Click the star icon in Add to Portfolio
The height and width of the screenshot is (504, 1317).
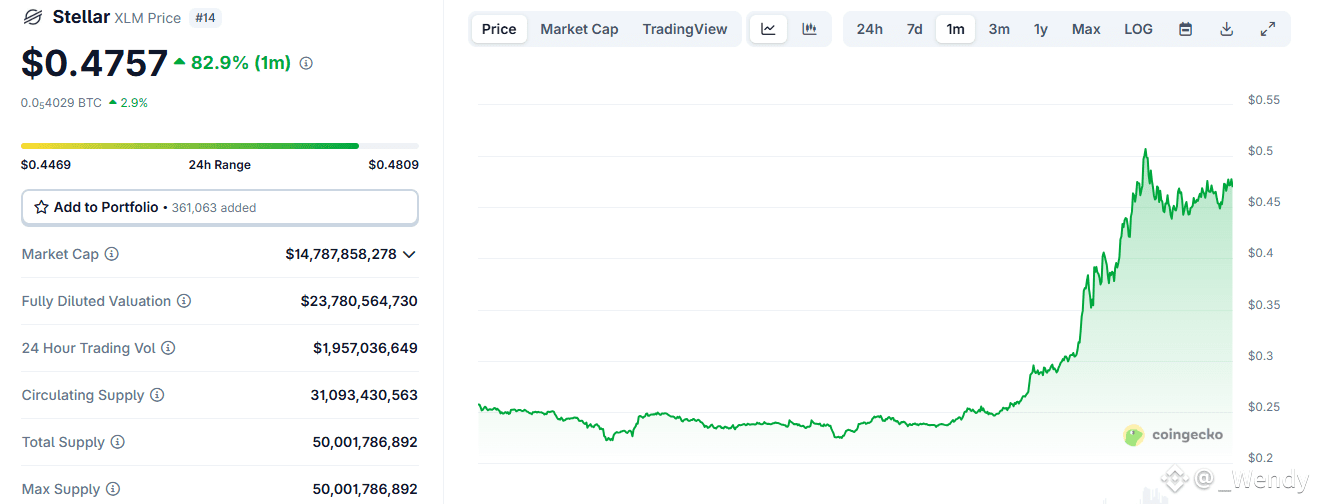click(41, 207)
